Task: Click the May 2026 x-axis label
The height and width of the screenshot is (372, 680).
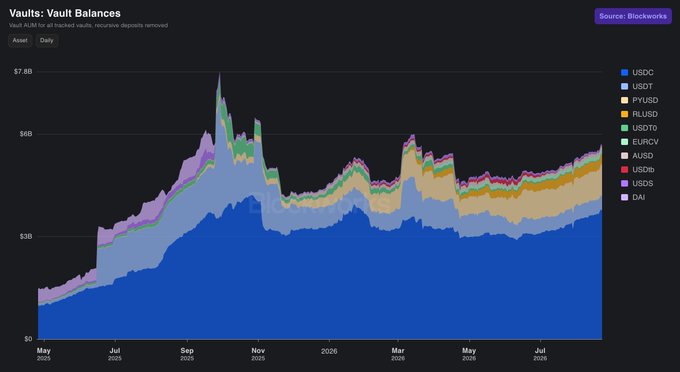Action: (469, 354)
